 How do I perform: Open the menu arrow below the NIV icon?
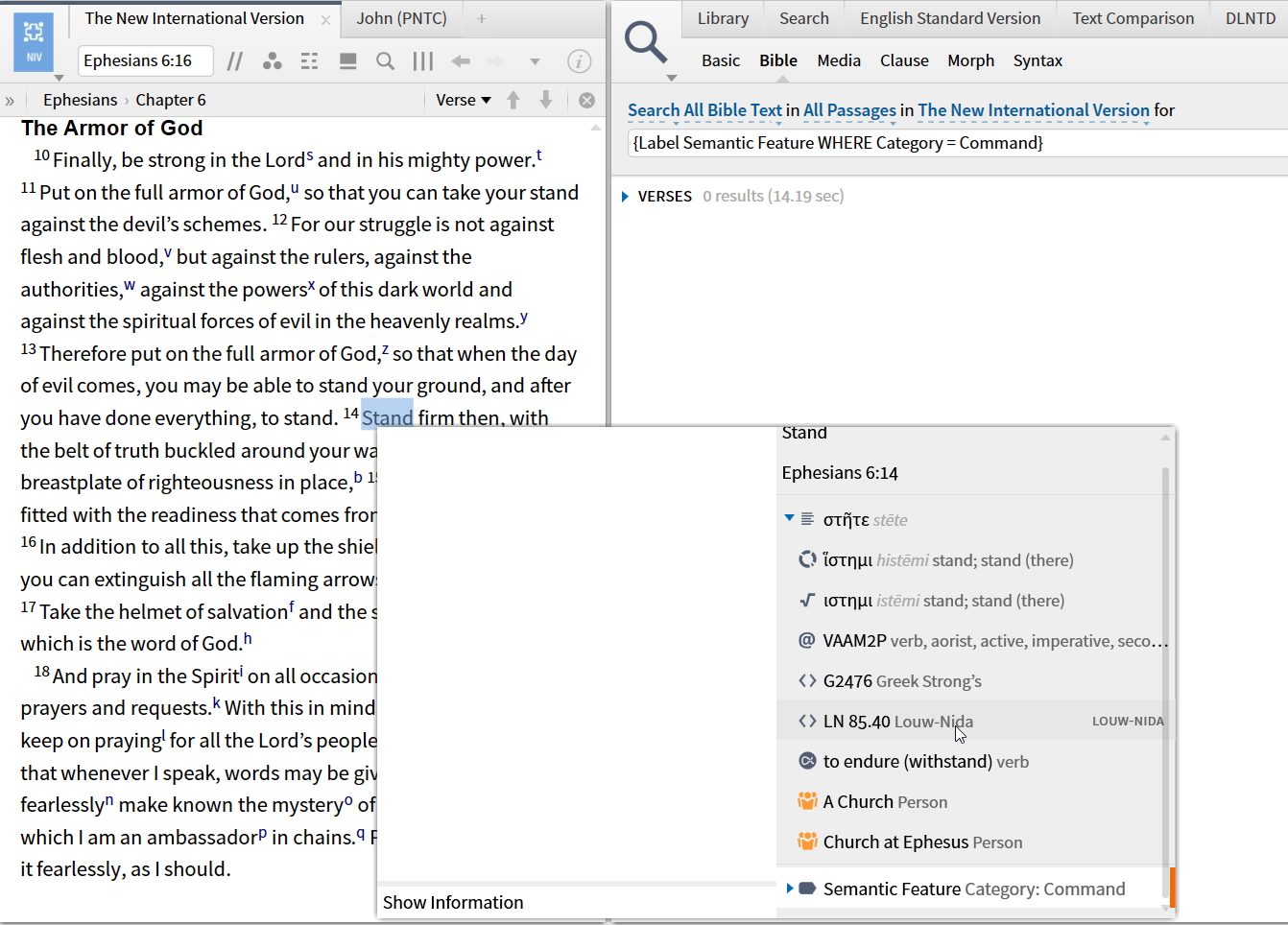coord(59,78)
